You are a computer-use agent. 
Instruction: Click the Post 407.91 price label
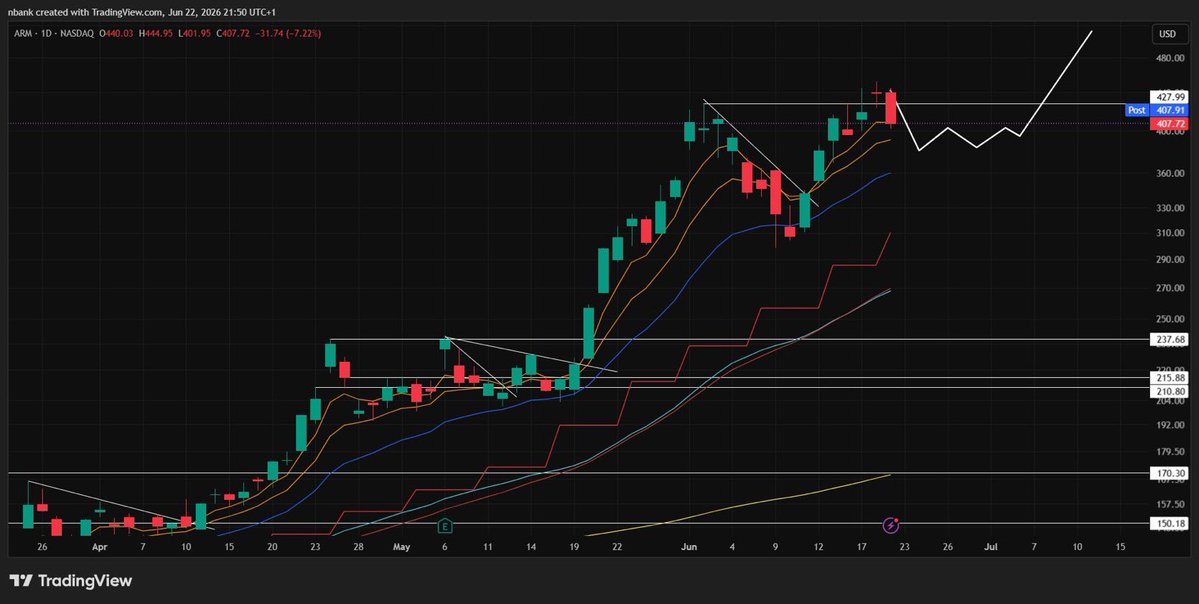point(1155,110)
